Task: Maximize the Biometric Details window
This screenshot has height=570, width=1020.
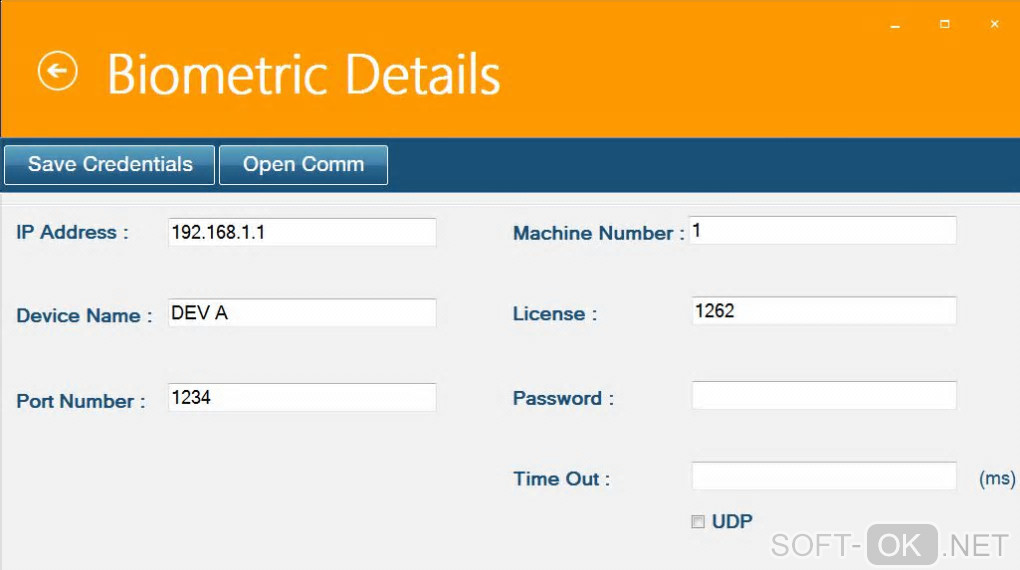Action: pyautogui.click(x=945, y=24)
